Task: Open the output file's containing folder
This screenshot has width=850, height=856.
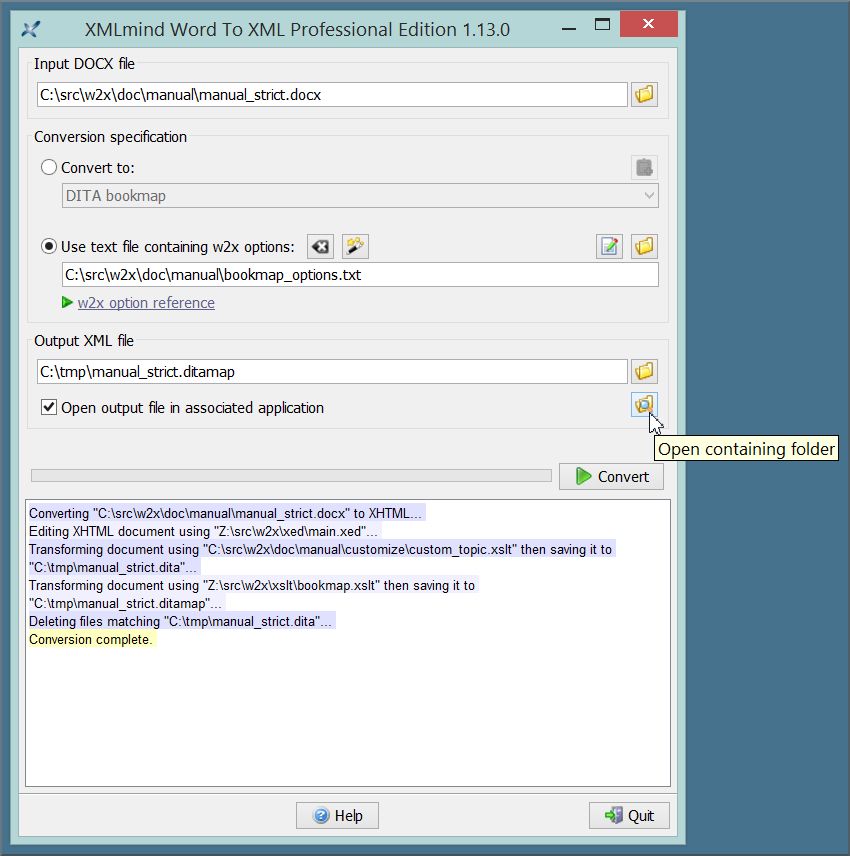Action: pos(644,405)
